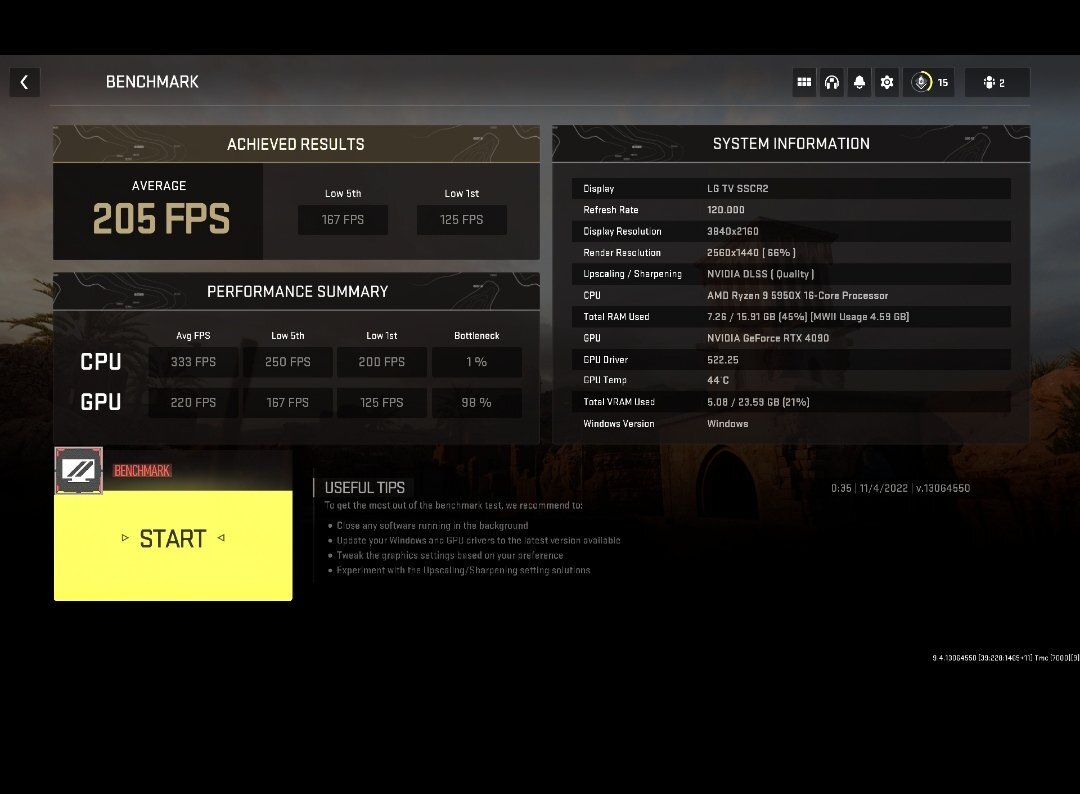Click the build version string at bottom right
The image size is (1080, 794).
click(x=1006, y=658)
